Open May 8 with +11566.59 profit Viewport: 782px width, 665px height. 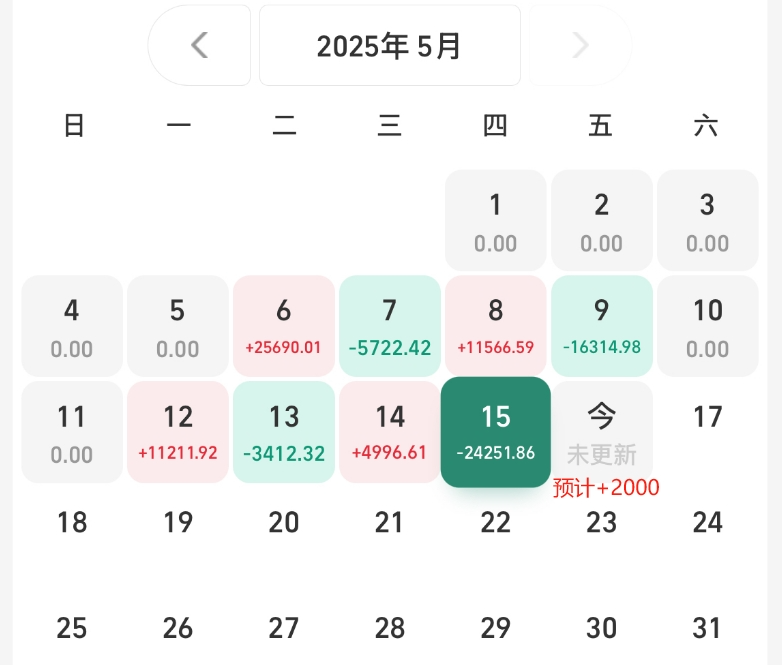496,326
